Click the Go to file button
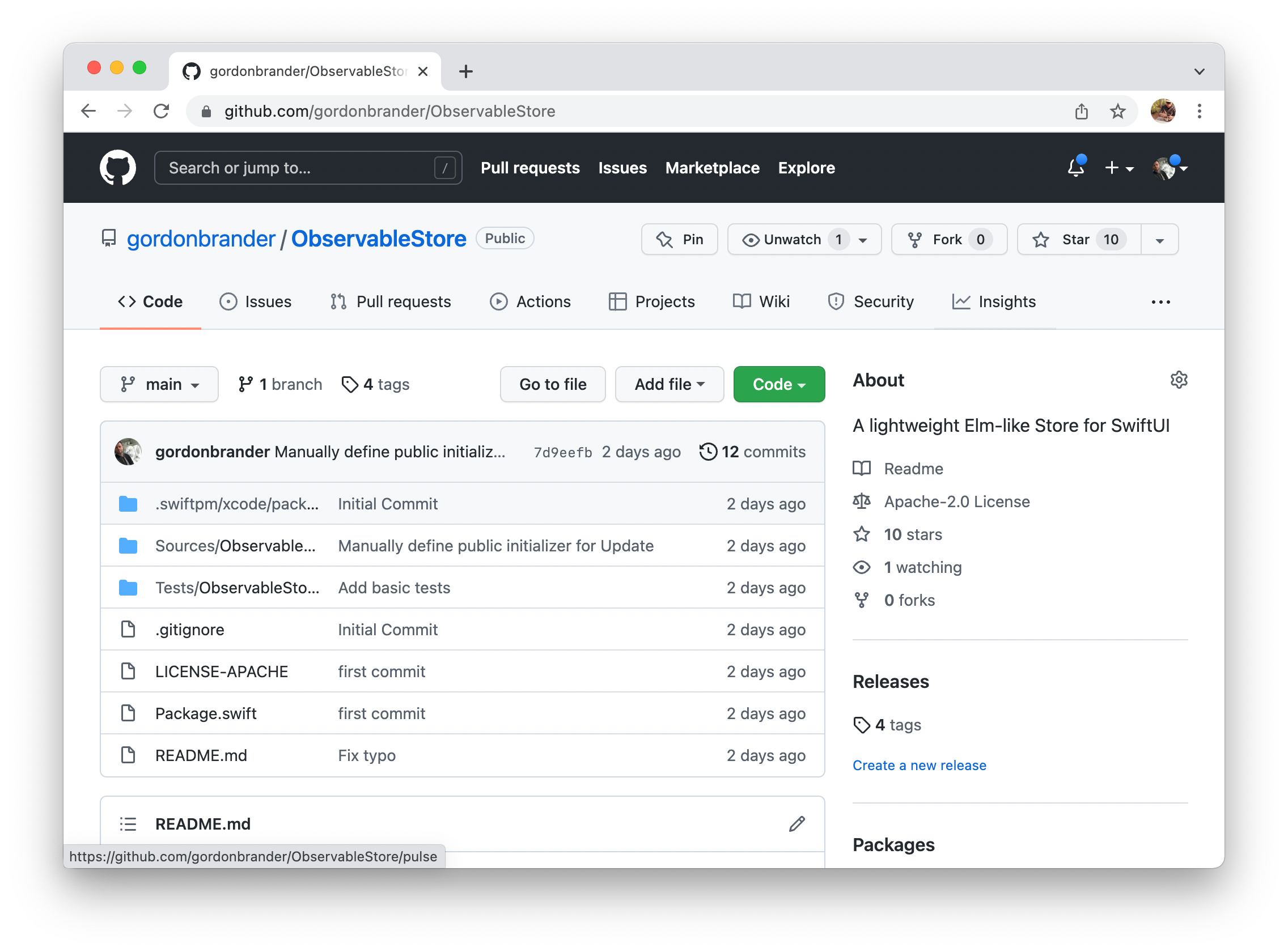 pos(552,384)
